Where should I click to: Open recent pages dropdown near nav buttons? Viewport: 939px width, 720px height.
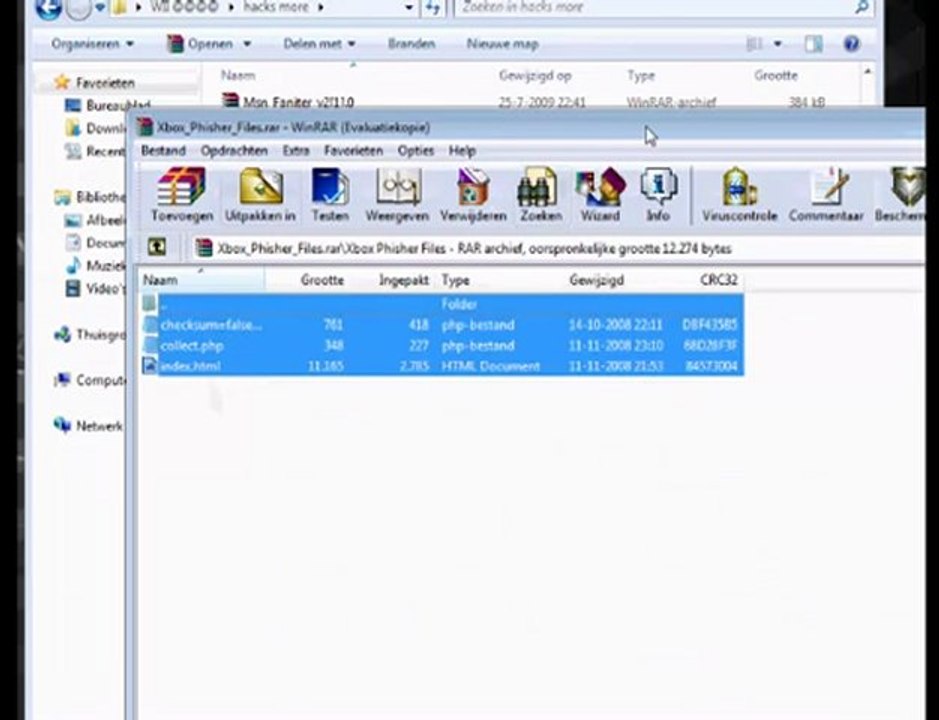pyautogui.click(x=100, y=8)
